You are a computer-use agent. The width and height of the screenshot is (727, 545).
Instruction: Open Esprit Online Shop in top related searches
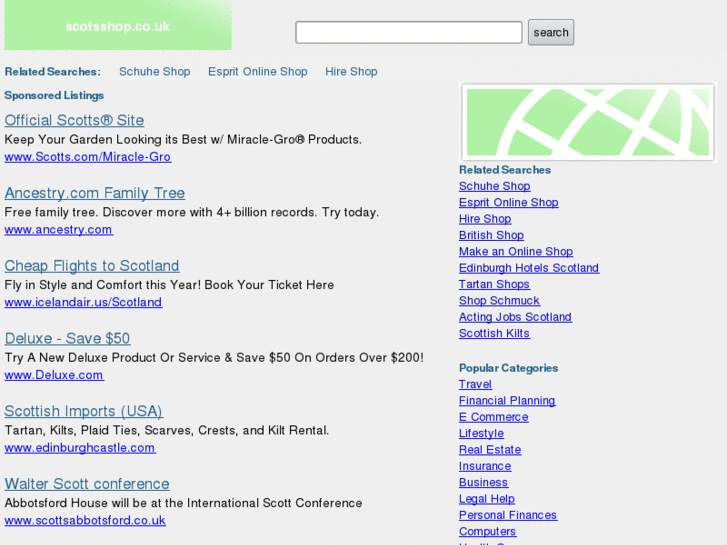[257, 71]
